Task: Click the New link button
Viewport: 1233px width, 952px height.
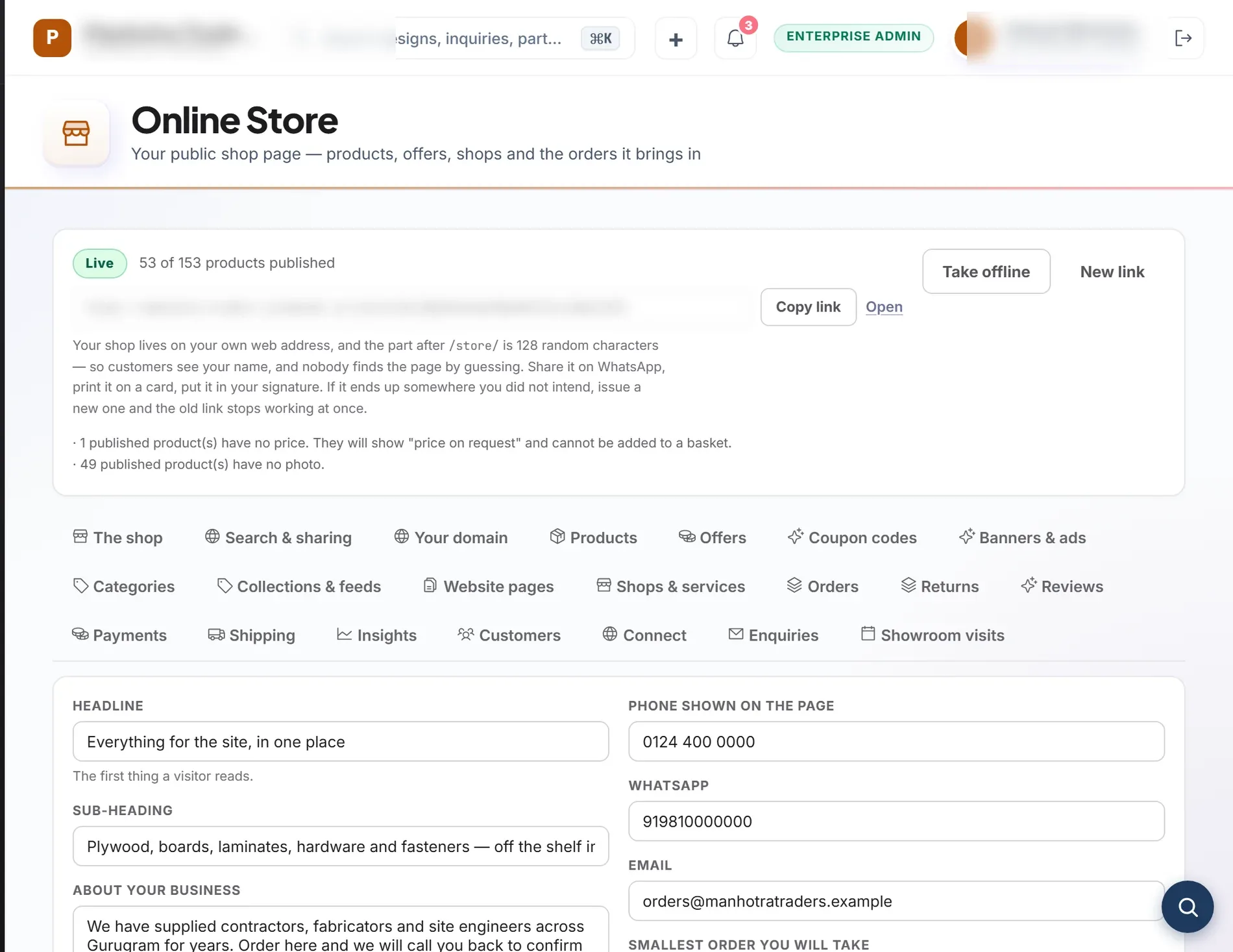Action: 1112,271
